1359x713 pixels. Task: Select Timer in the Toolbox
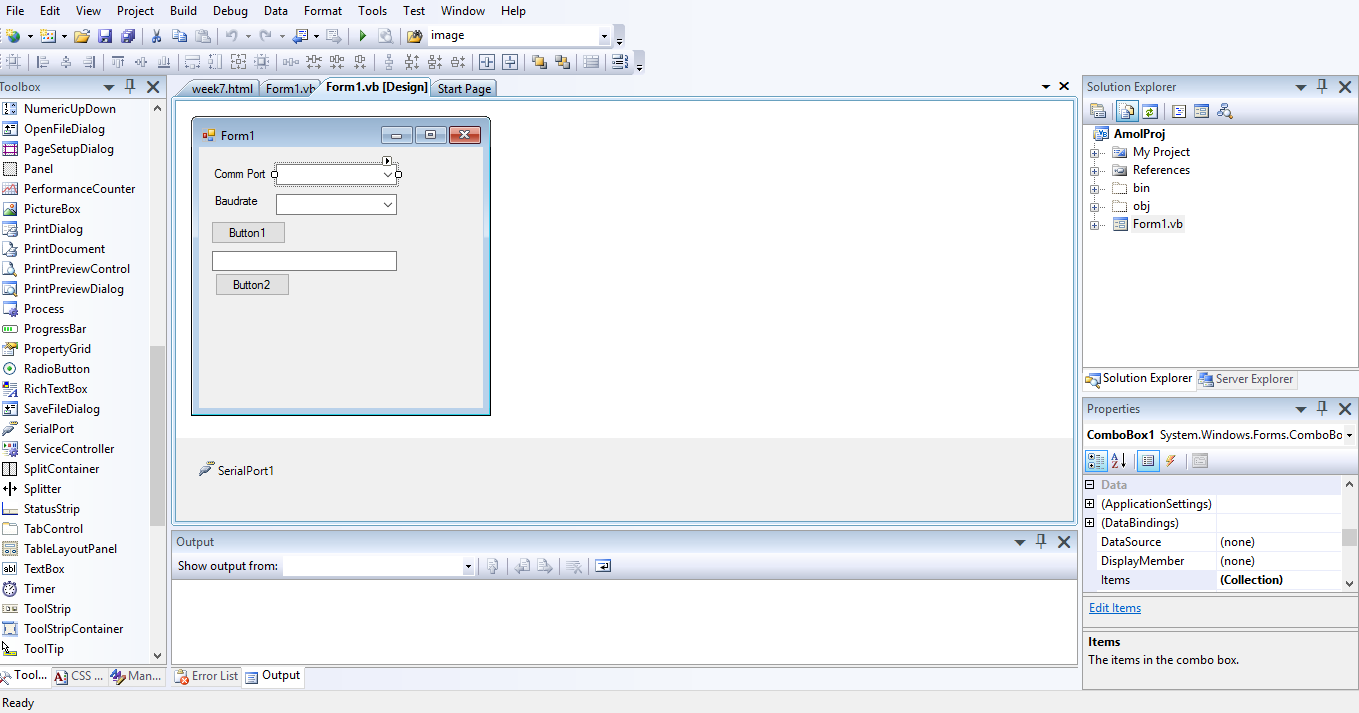point(40,589)
